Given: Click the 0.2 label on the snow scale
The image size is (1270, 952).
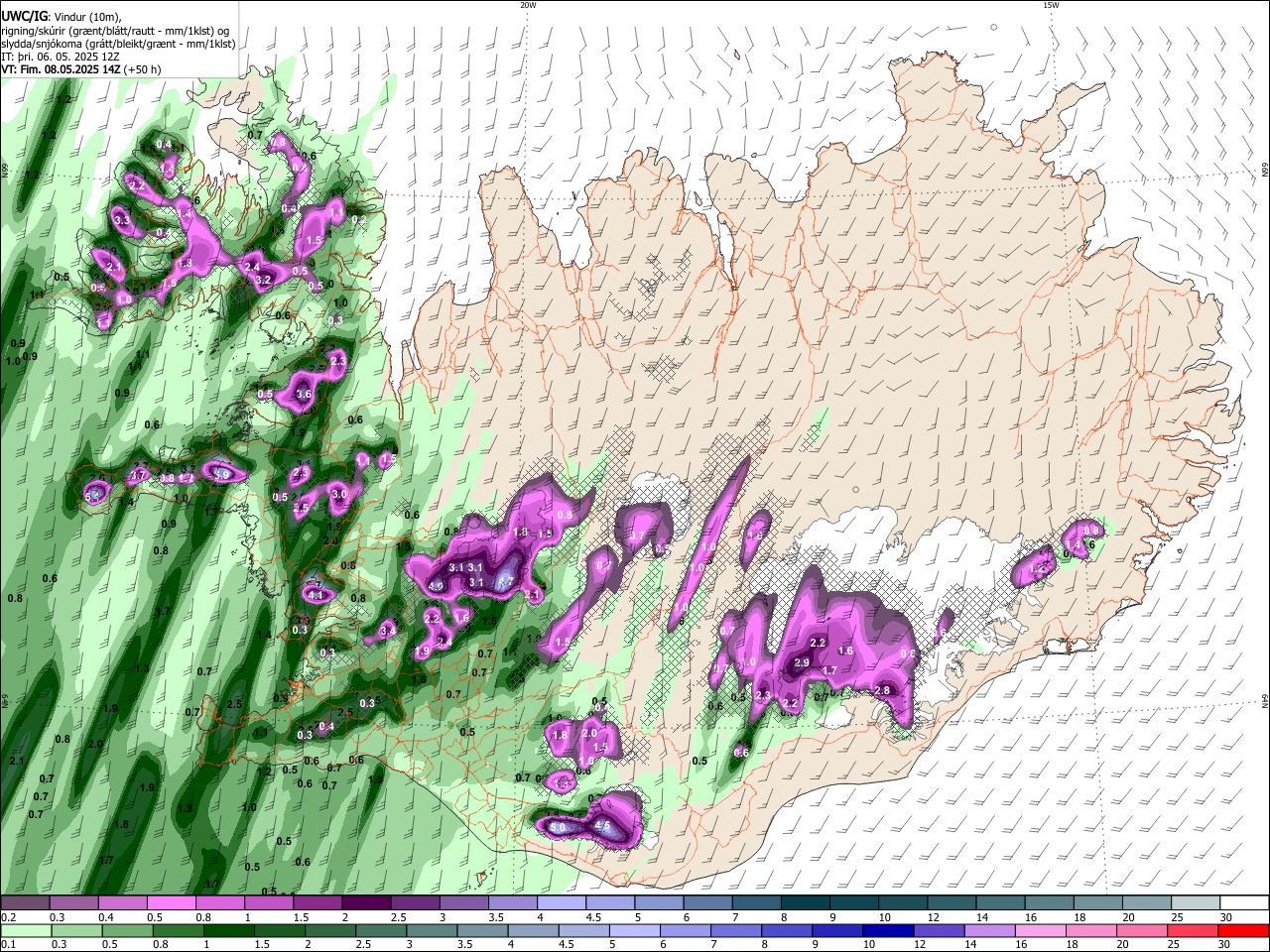Looking at the screenshot, I should pos(8,917).
